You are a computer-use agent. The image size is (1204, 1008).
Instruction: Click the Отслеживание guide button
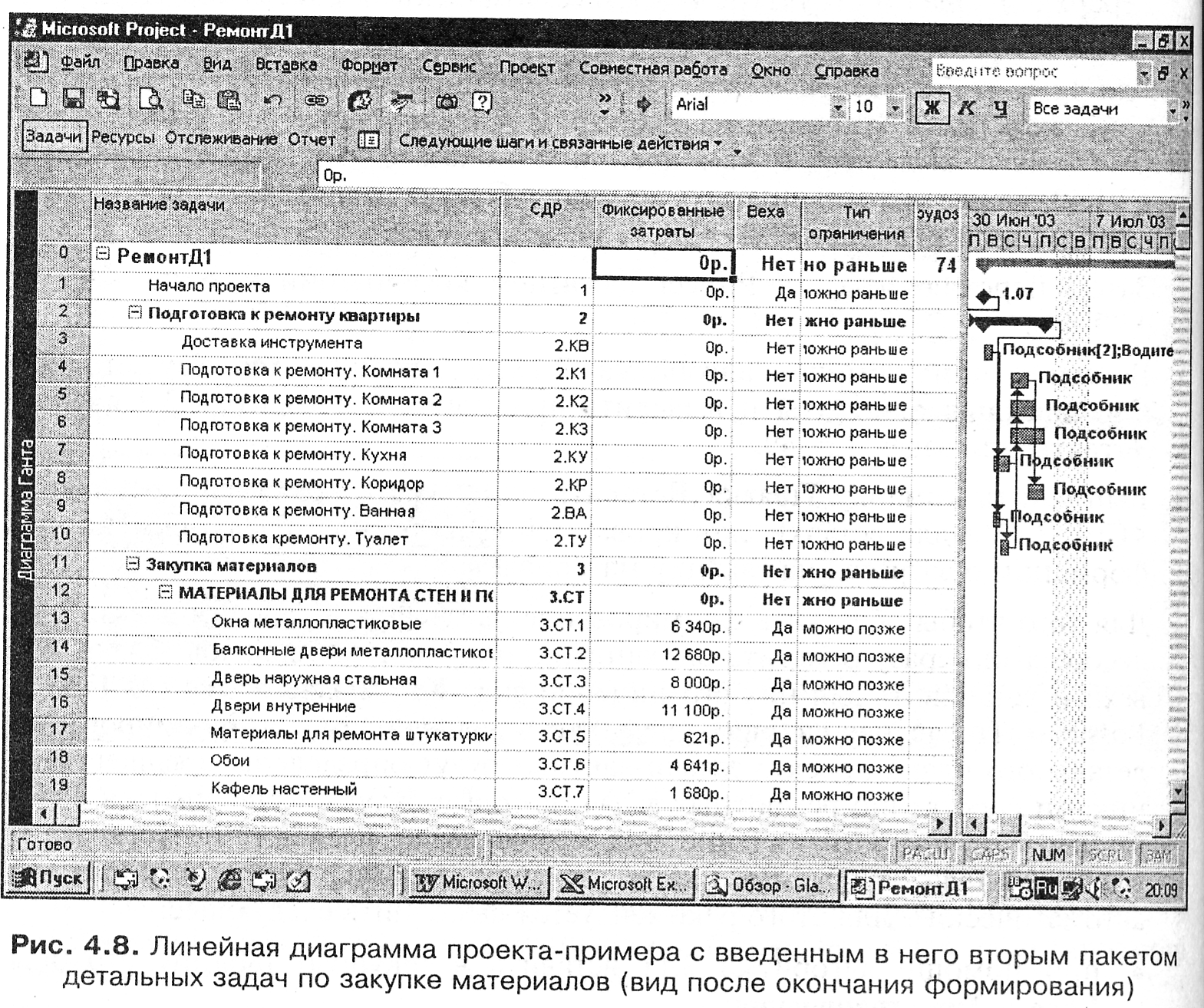pyautogui.click(x=221, y=139)
